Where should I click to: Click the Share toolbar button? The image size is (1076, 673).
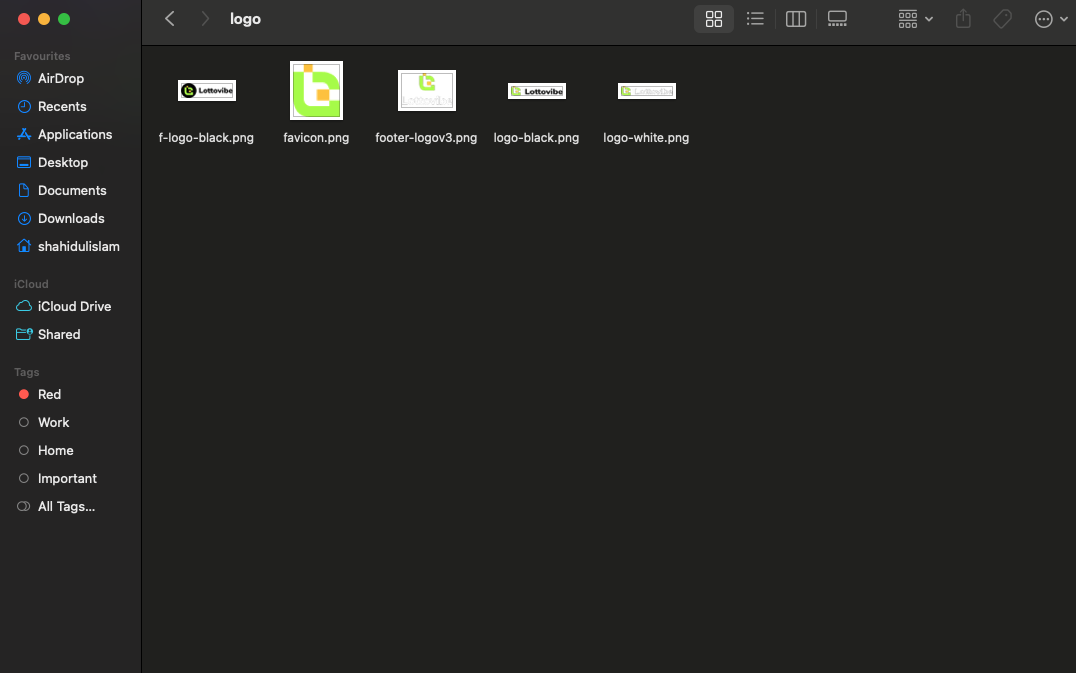pyautogui.click(x=963, y=19)
